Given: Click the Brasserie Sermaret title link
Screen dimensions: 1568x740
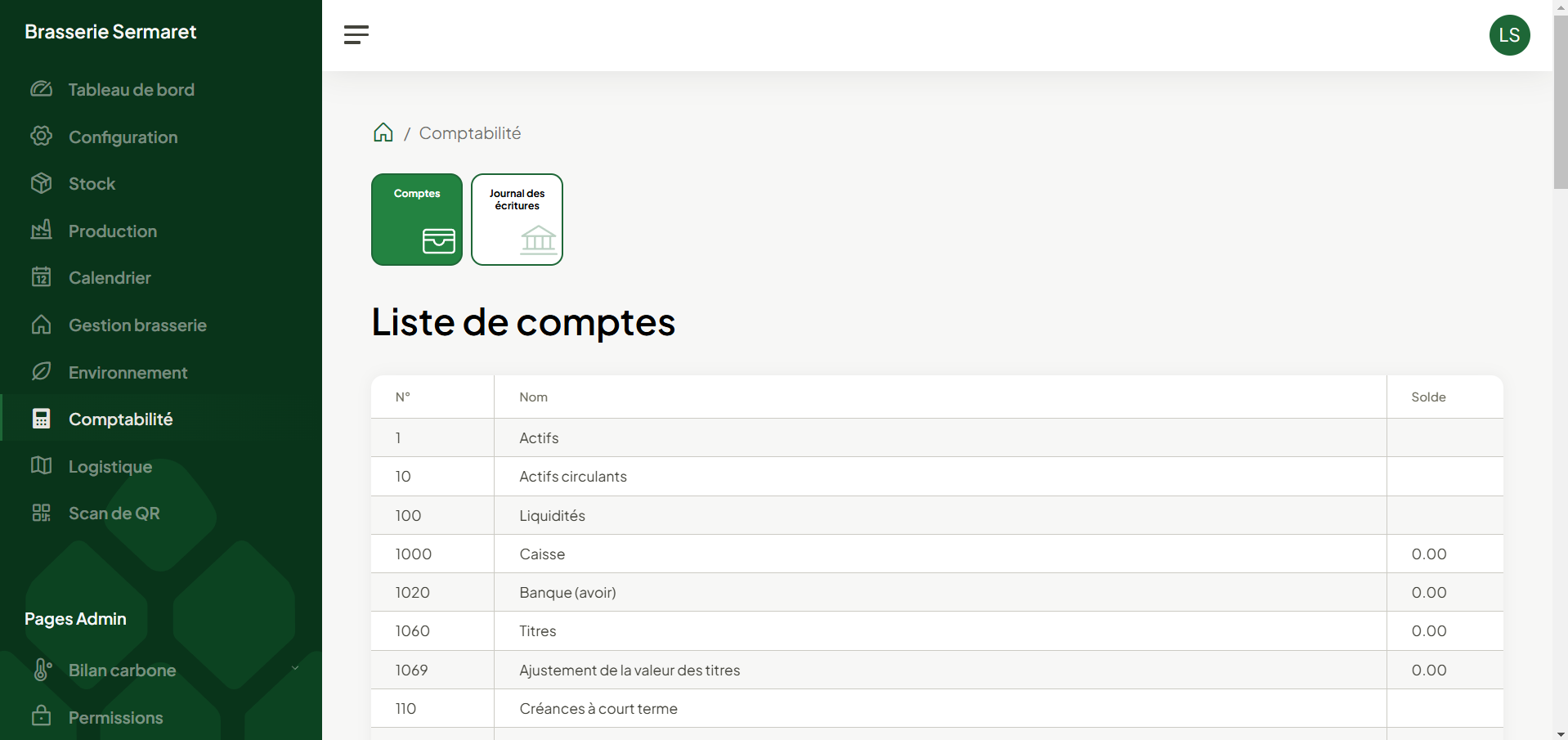Looking at the screenshot, I should point(110,32).
